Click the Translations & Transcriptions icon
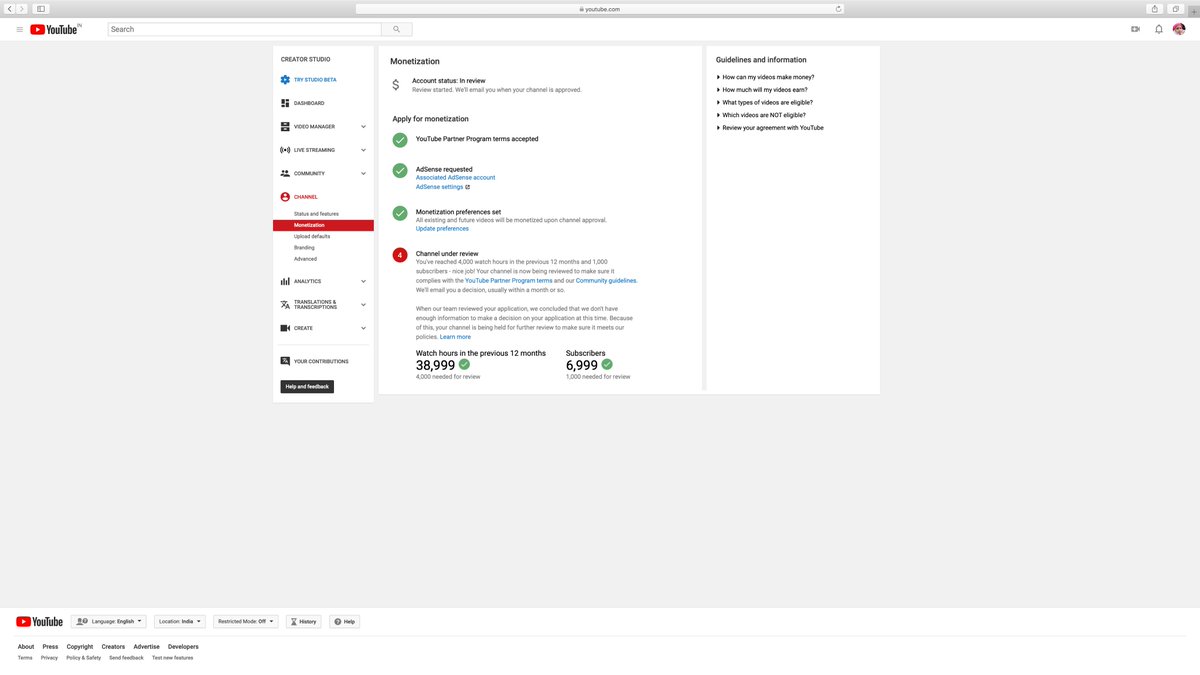 (285, 305)
